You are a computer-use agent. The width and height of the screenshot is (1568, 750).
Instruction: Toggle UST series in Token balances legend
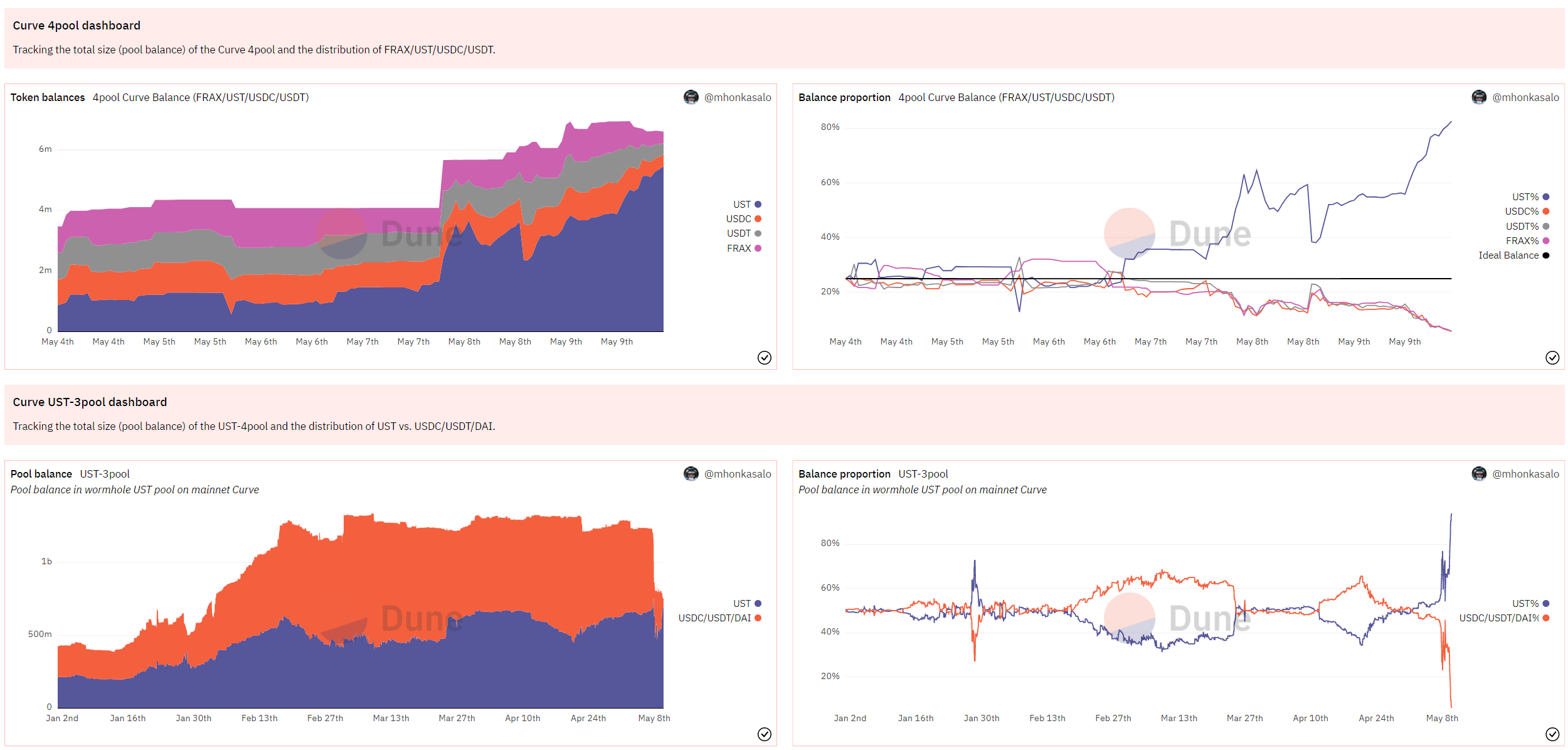point(742,205)
